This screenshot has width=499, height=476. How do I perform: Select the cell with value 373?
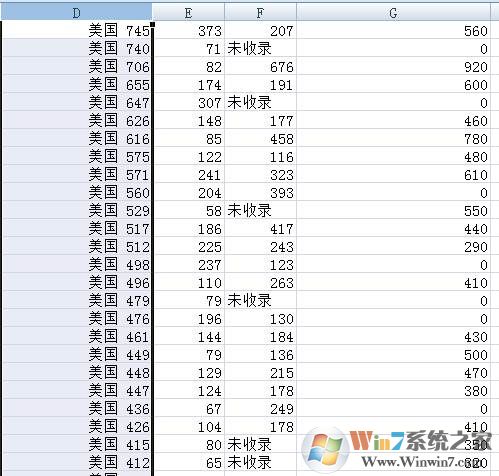tap(189, 30)
